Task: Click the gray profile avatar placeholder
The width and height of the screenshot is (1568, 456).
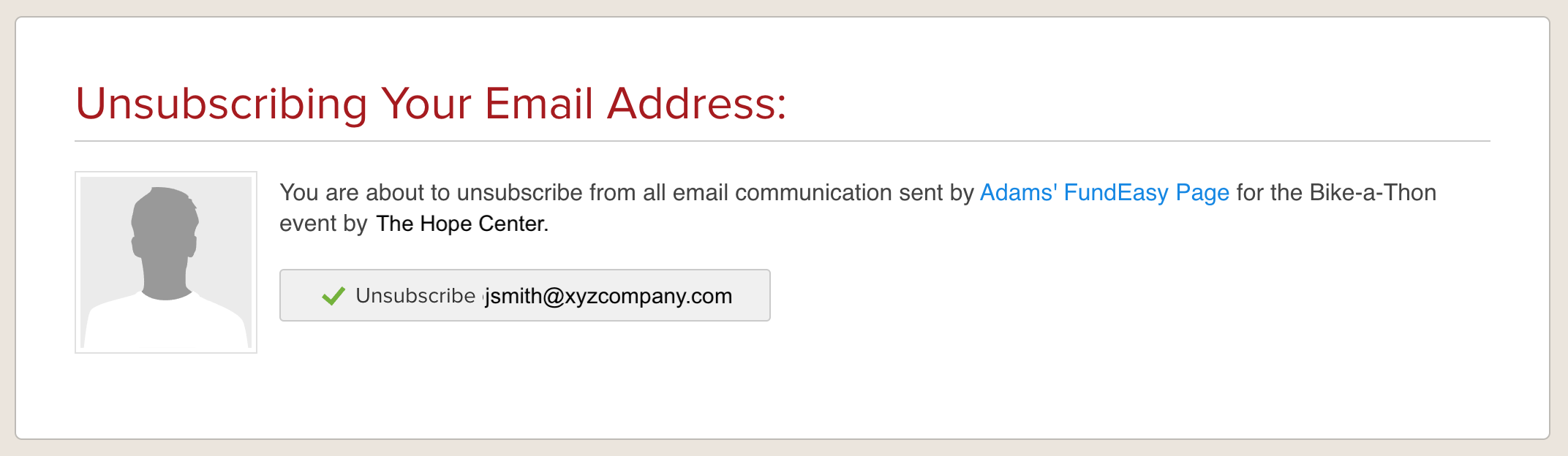Action: (166, 262)
